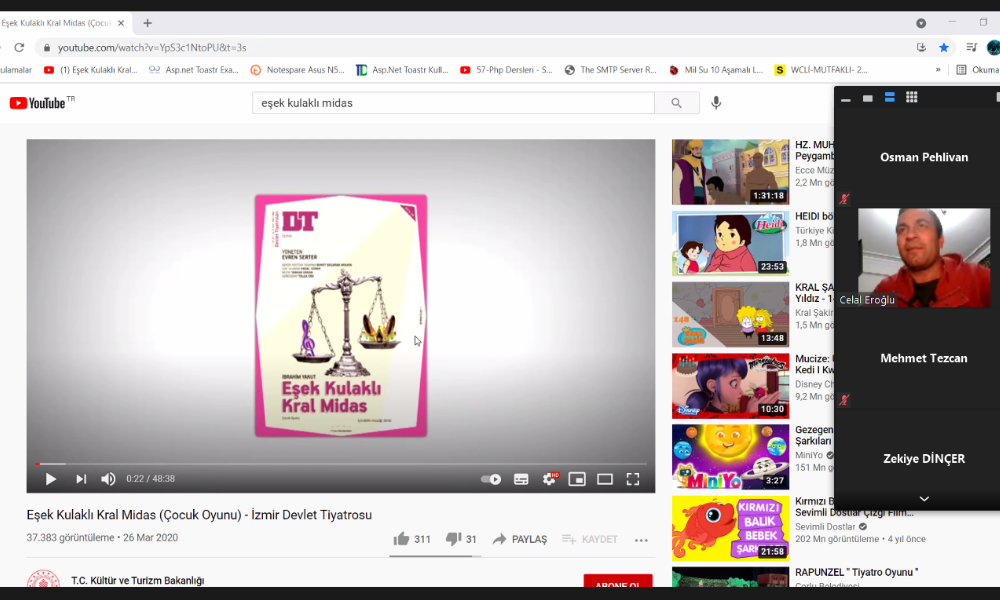Open the Chrome tab search dropdown

pos(921,23)
